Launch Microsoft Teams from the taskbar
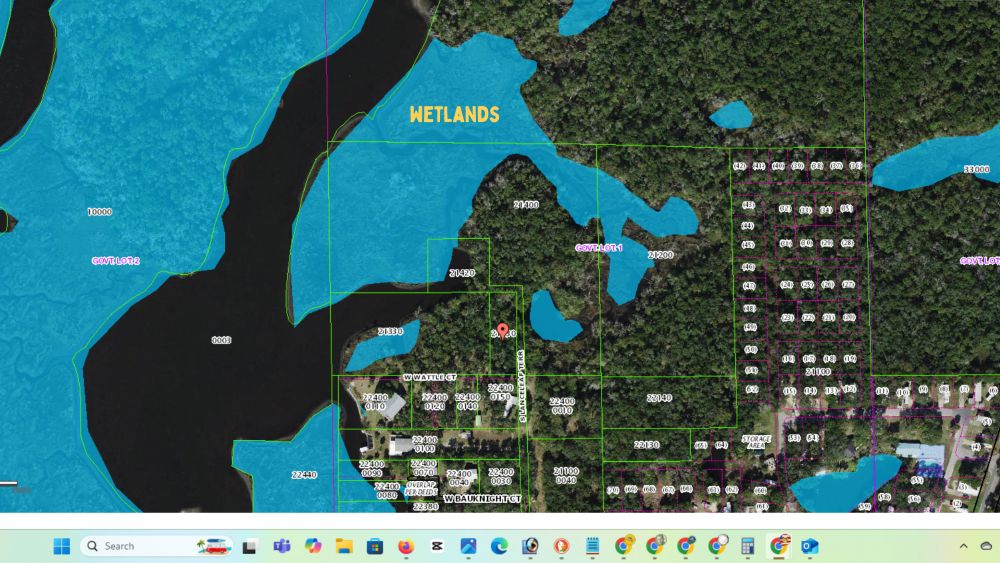The height and width of the screenshot is (563, 1000). (282, 546)
